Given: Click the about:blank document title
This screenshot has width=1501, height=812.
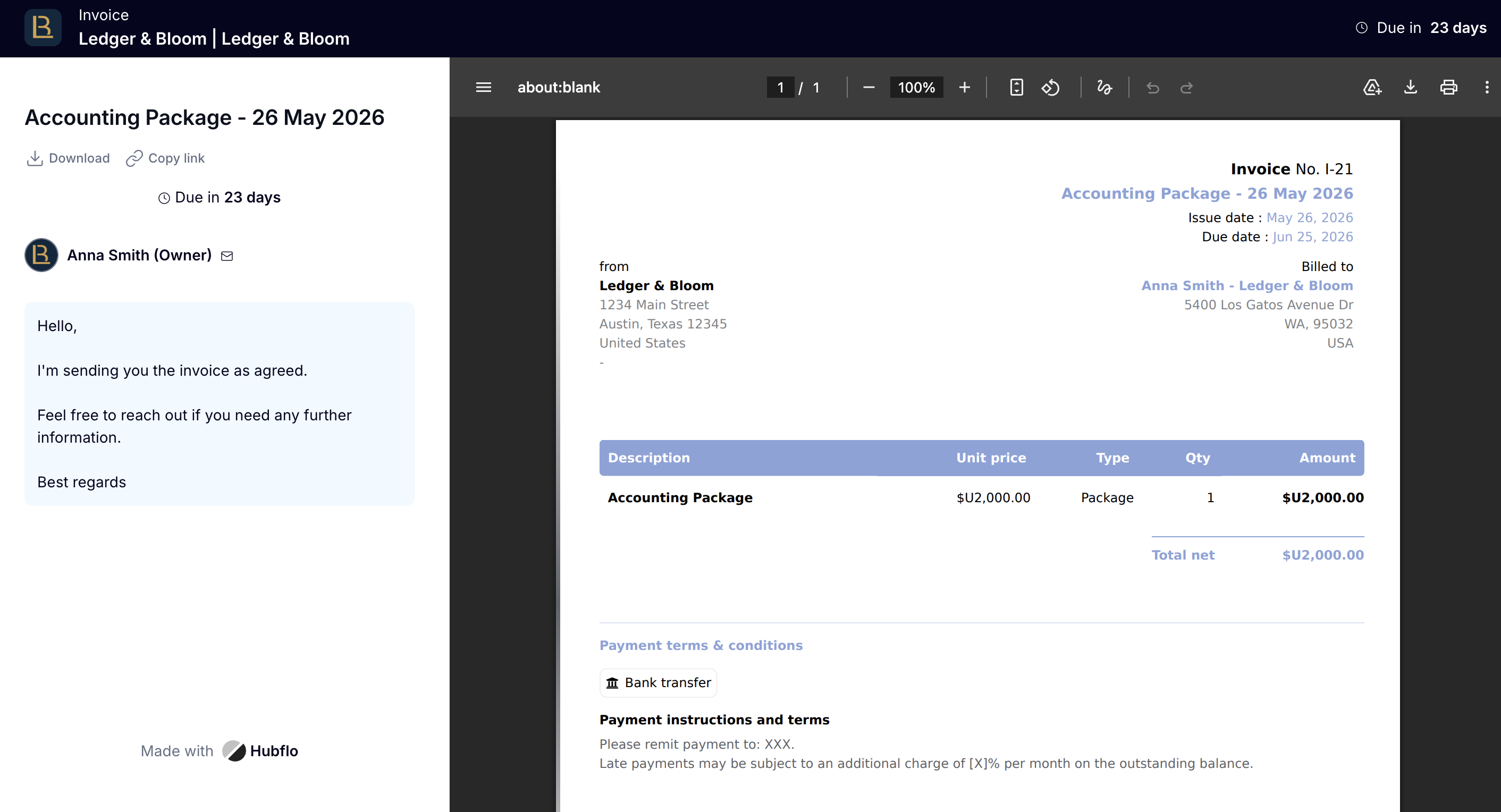Looking at the screenshot, I should (558, 87).
